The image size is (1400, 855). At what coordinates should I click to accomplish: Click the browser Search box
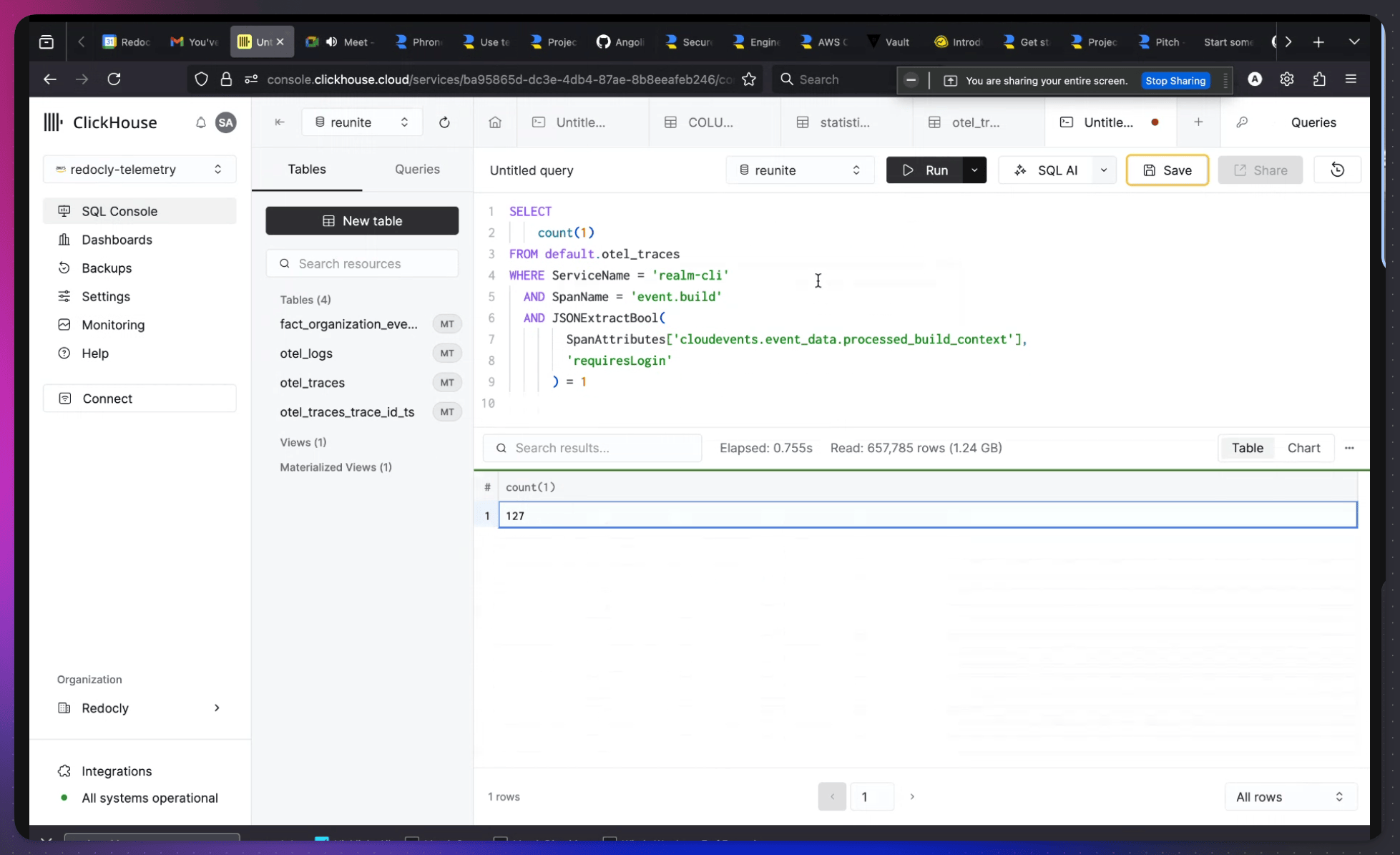[x=833, y=79]
